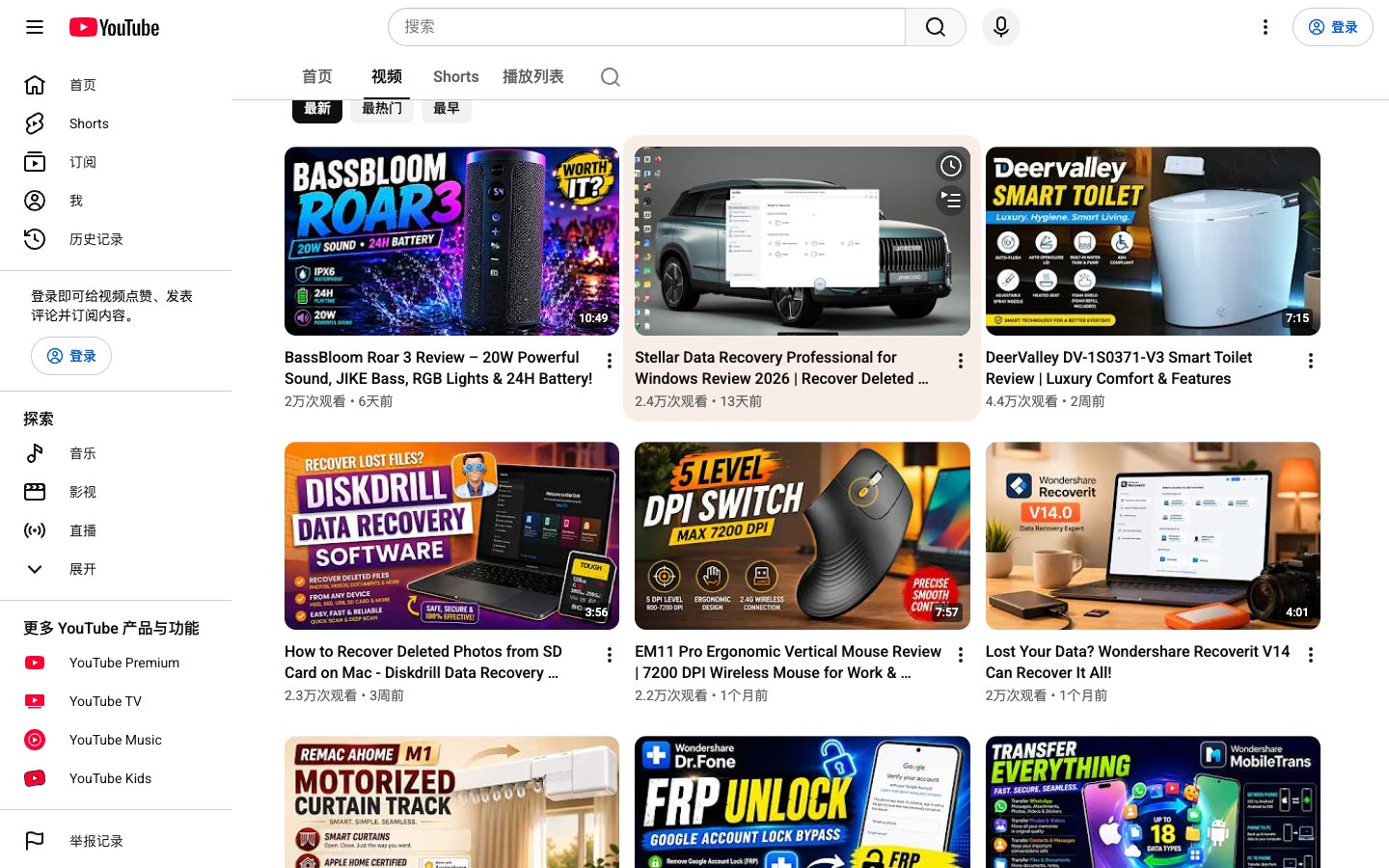Play the Wondershare Recoverit V14.0 thumbnail

[1153, 536]
